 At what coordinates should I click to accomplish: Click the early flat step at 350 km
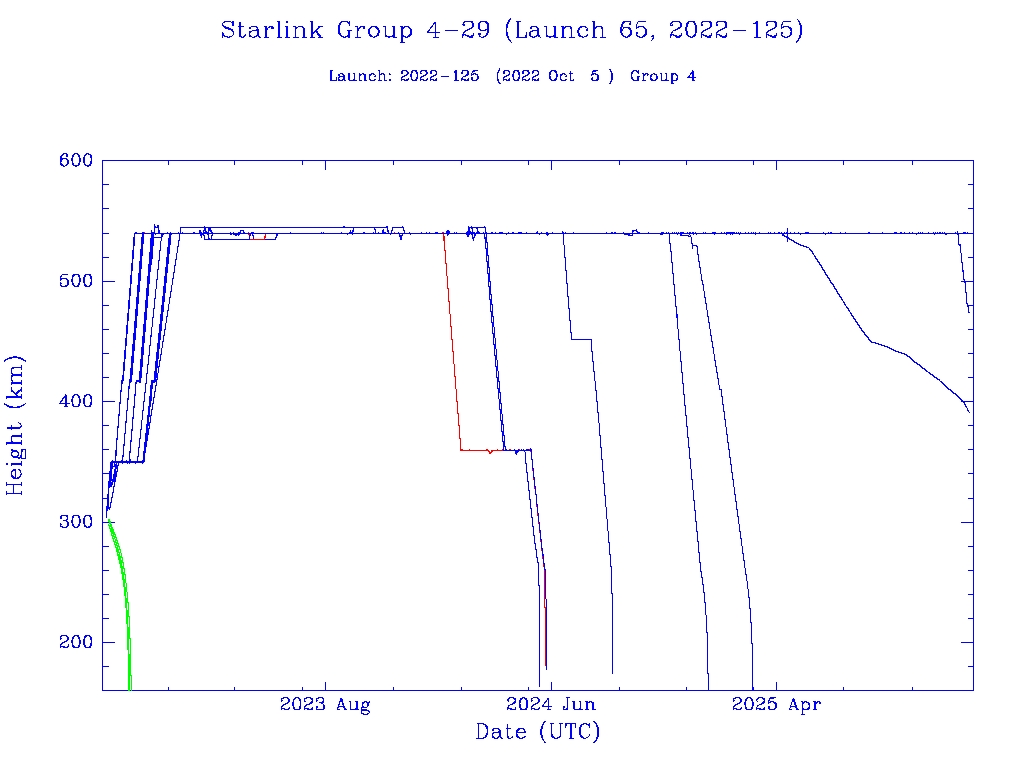(130, 462)
